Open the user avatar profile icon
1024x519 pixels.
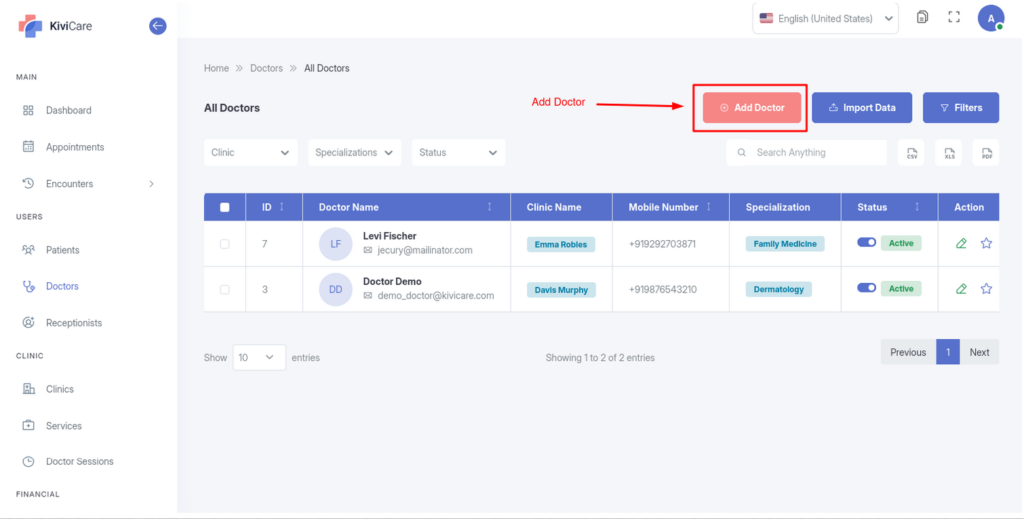click(990, 18)
